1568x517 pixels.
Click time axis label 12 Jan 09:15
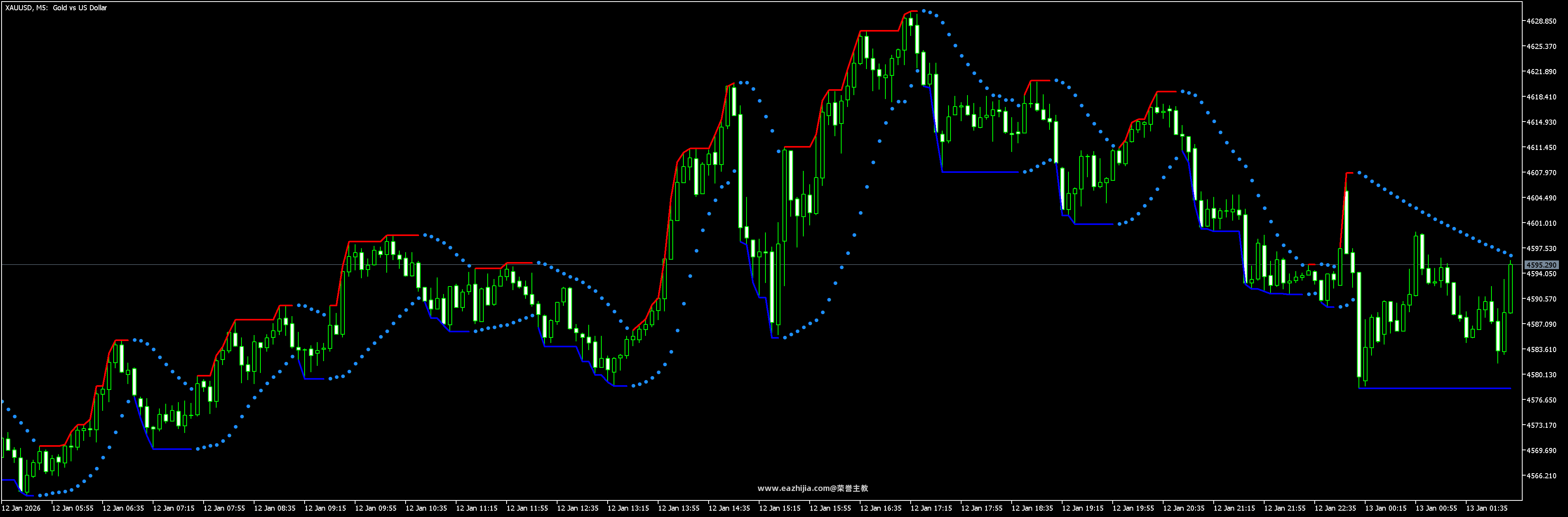point(326,508)
